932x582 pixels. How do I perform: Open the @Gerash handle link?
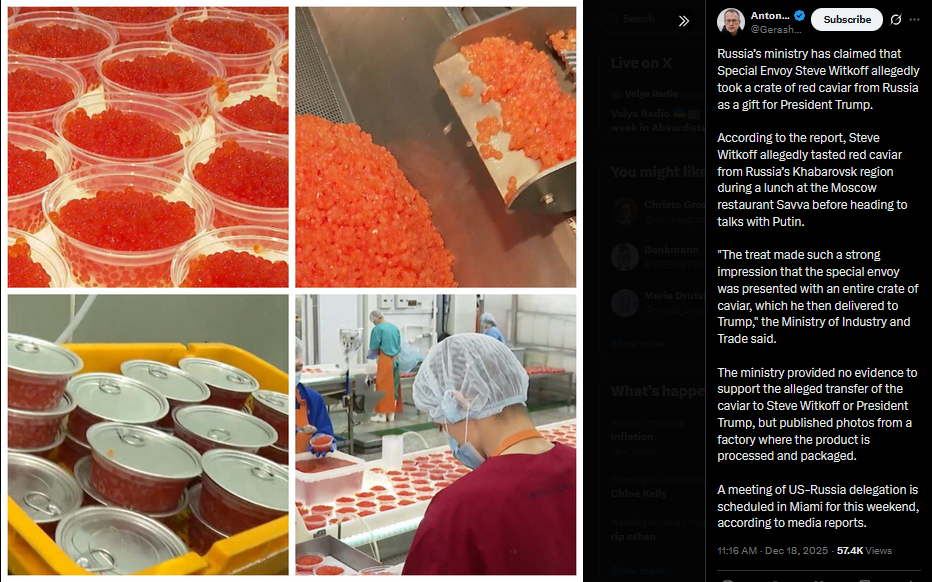(776, 29)
